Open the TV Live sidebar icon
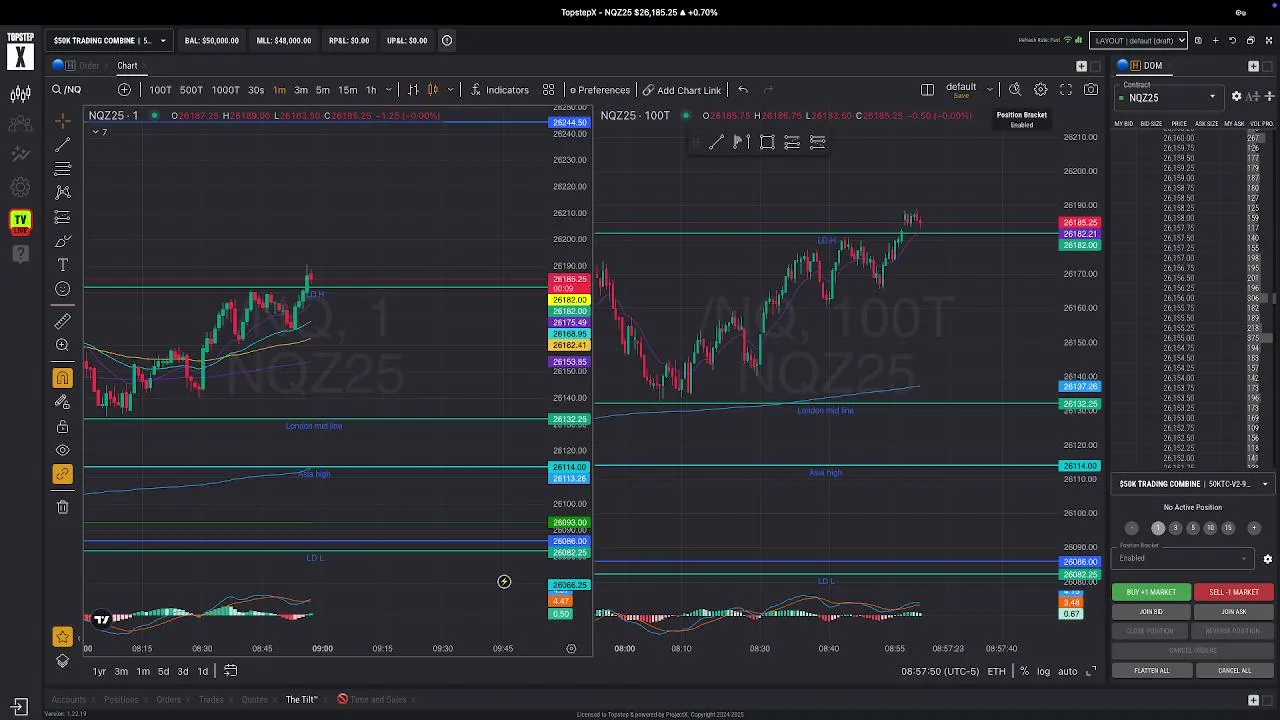 (20, 222)
